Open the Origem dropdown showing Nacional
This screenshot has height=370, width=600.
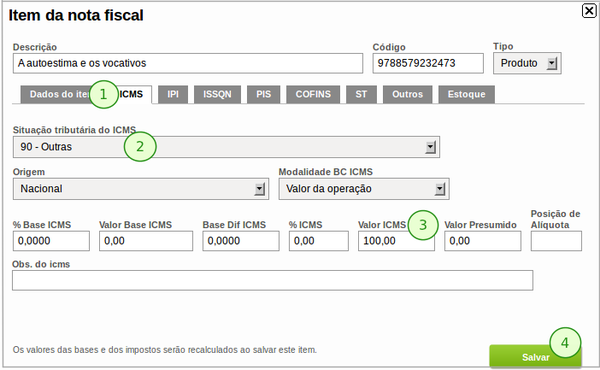click(x=141, y=189)
